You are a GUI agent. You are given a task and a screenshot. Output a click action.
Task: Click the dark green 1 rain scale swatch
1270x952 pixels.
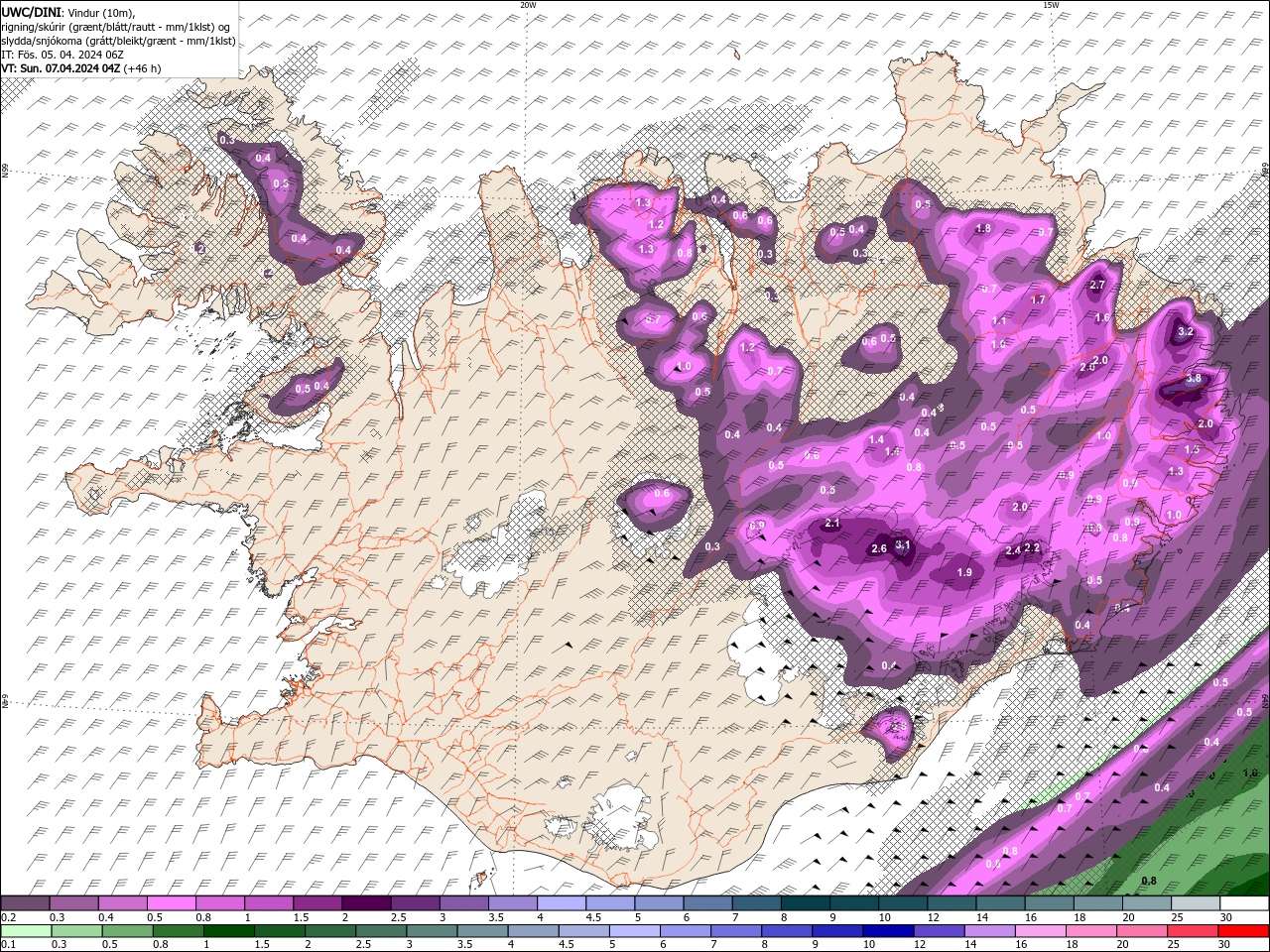pos(229,931)
